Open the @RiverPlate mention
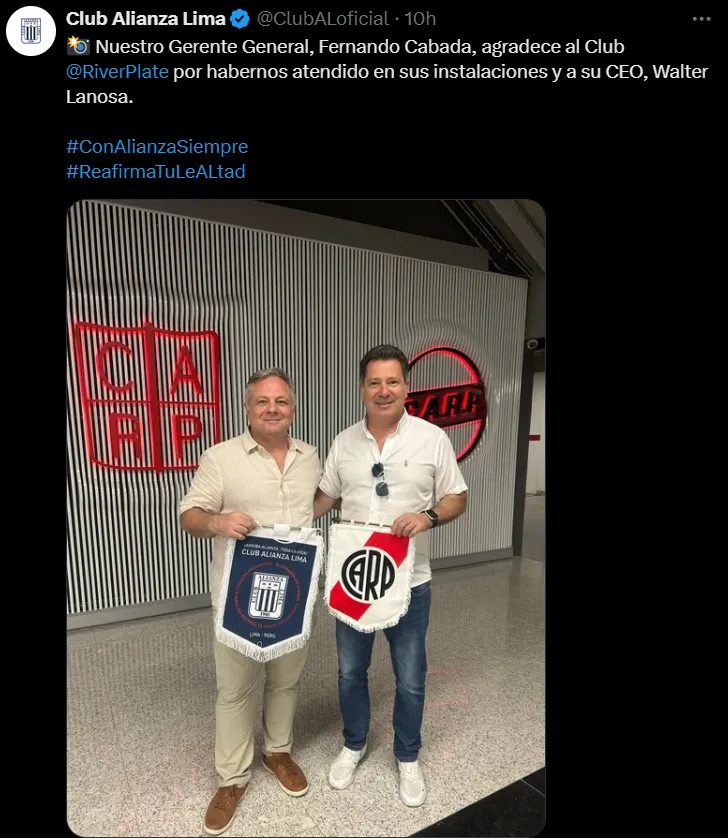This screenshot has width=728, height=838. [x=118, y=72]
